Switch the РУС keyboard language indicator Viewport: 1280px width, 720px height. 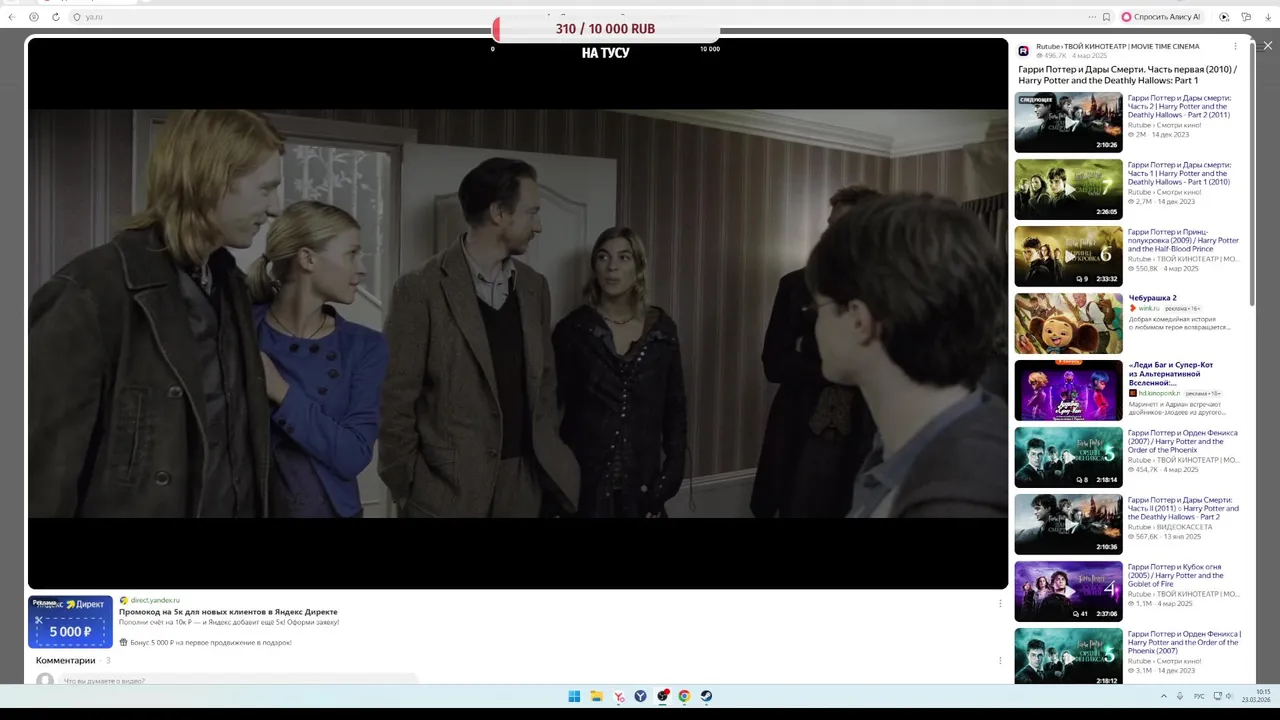[1199, 696]
